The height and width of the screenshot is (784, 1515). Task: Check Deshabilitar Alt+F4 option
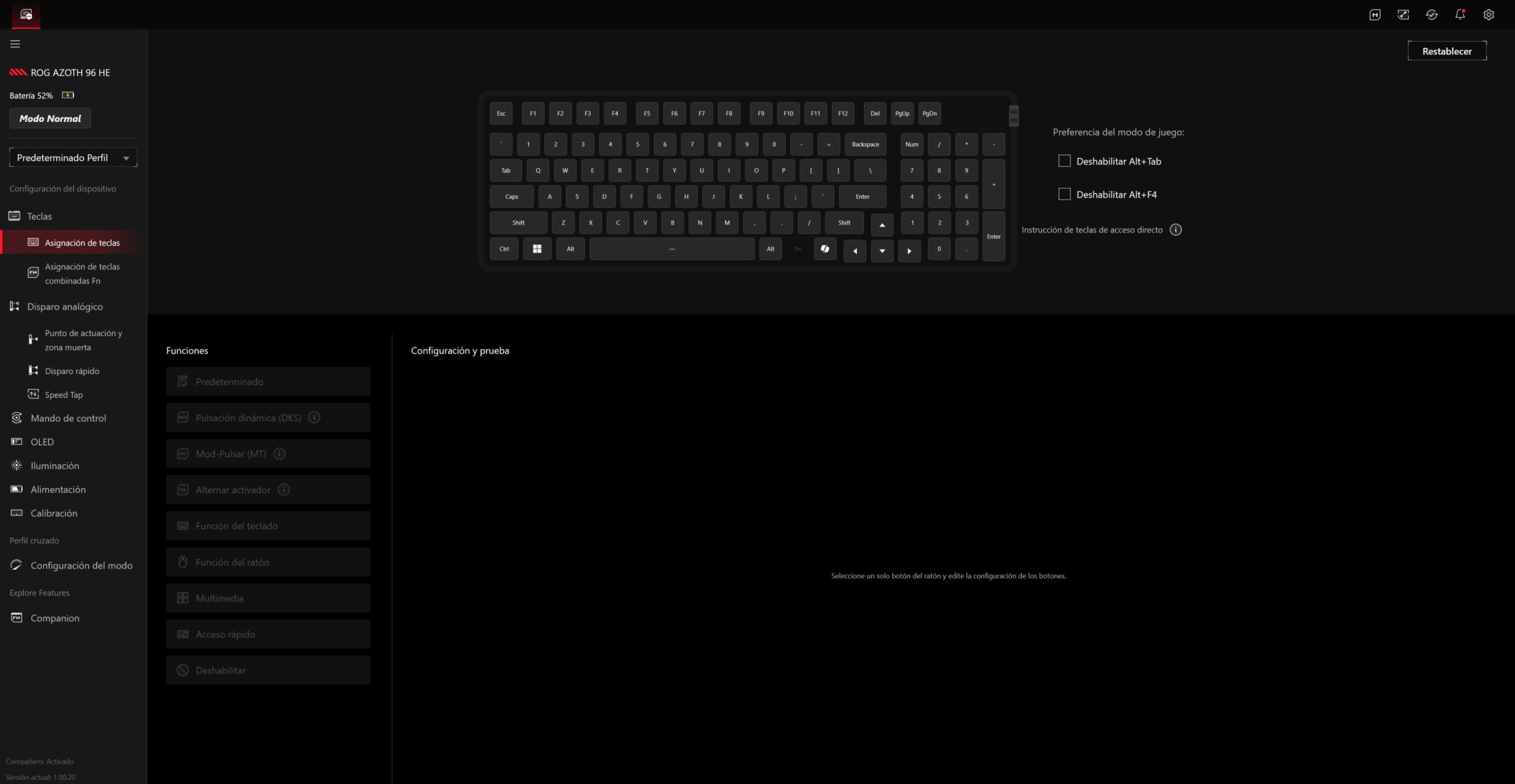click(1065, 194)
